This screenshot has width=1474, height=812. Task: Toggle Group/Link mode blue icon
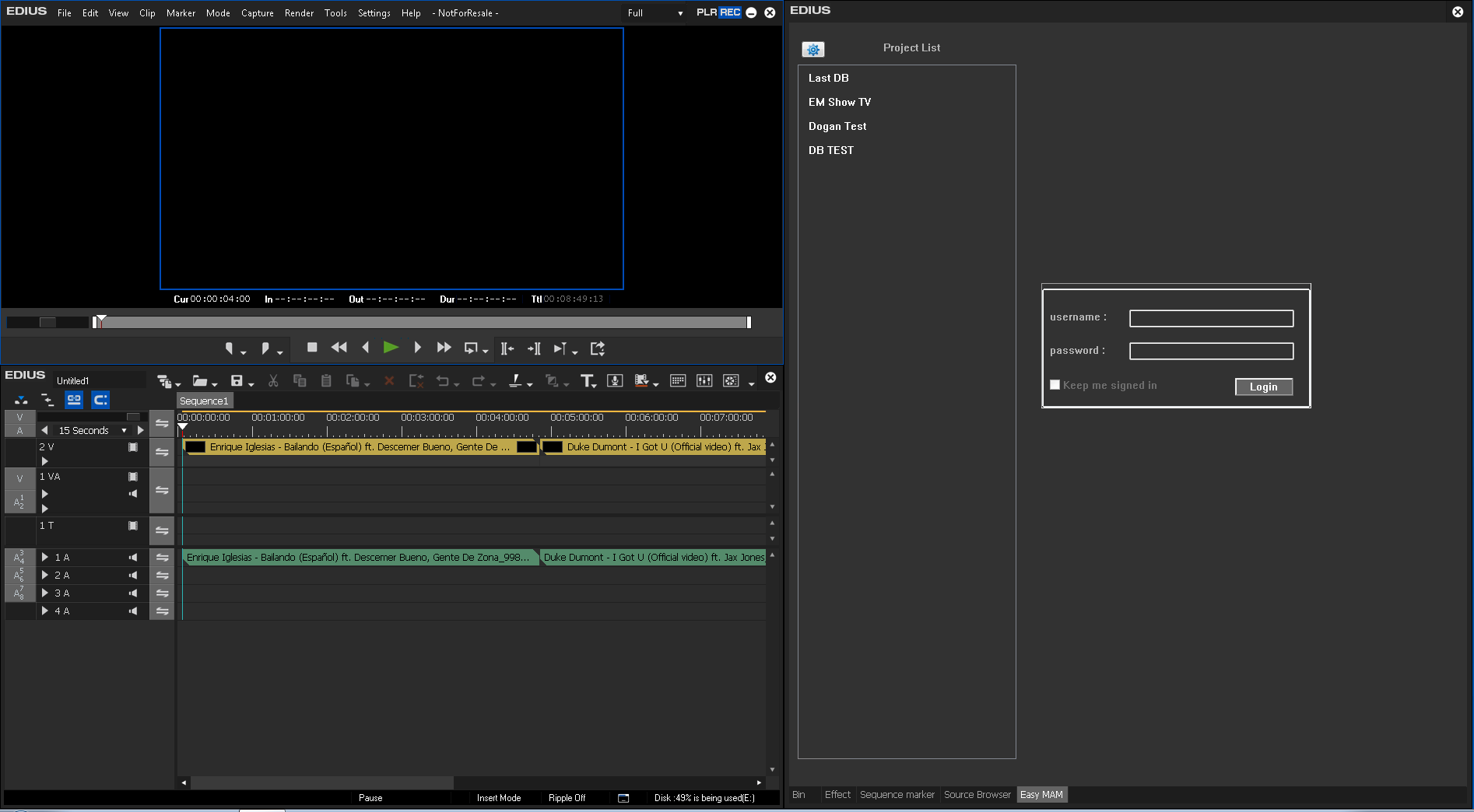click(x=74, y=400)
